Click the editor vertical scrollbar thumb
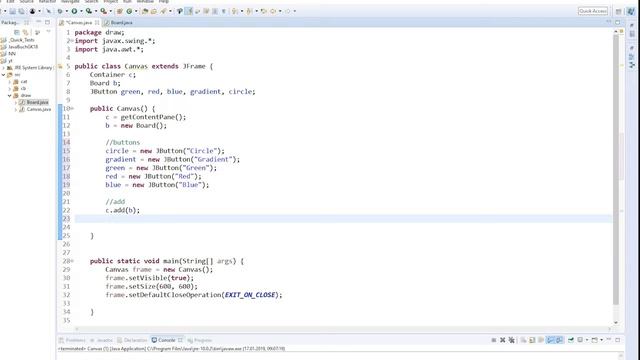The height and width of the screenshot is (360, 640). coord(616,169)
